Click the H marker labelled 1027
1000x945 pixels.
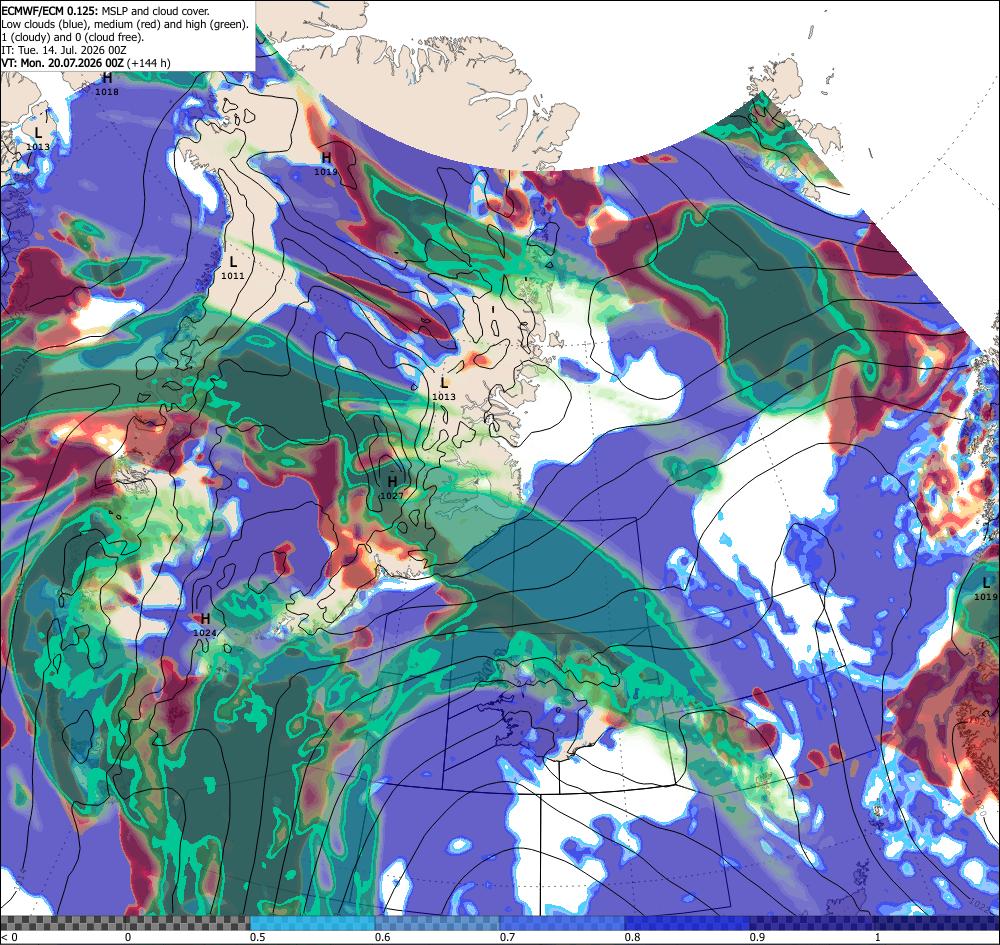pyautogui.click(x=392, y=481)
